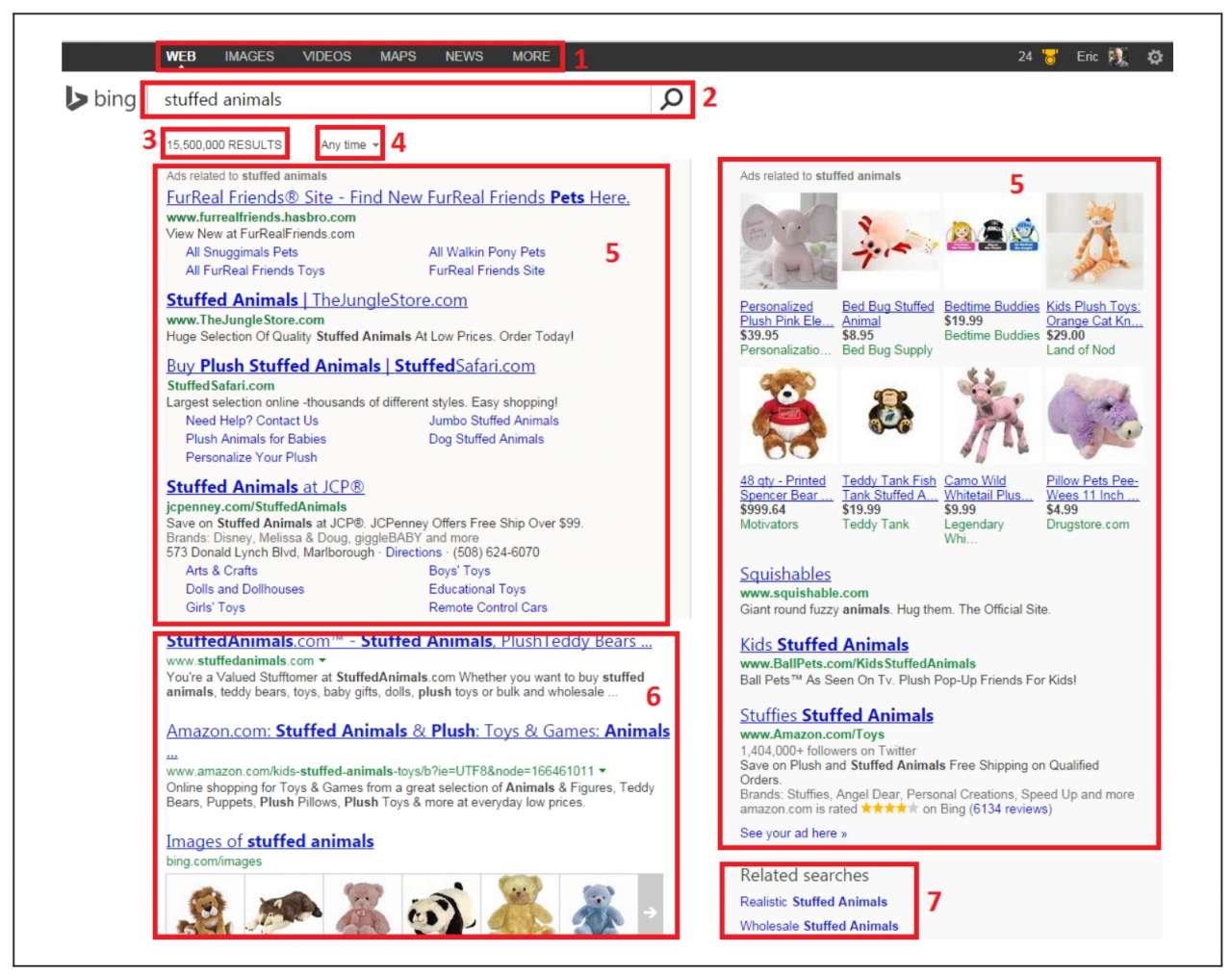The height and width of the screenshot is (976, 1232).
Task: Open Teddy Tank Fish product link
Action: click(x=889, y=488)
